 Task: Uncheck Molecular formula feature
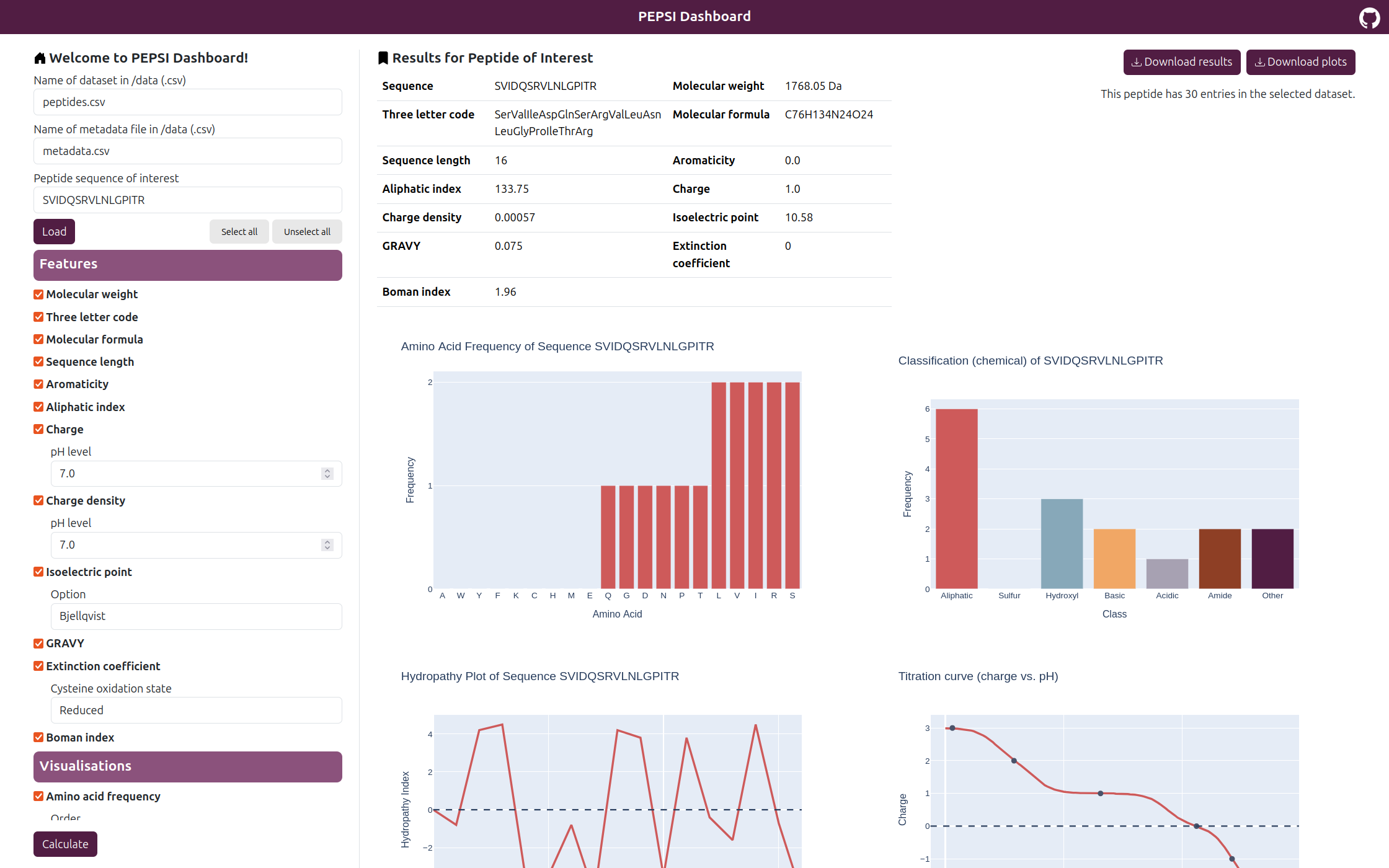pyautogui.click(x=38, y=339)
